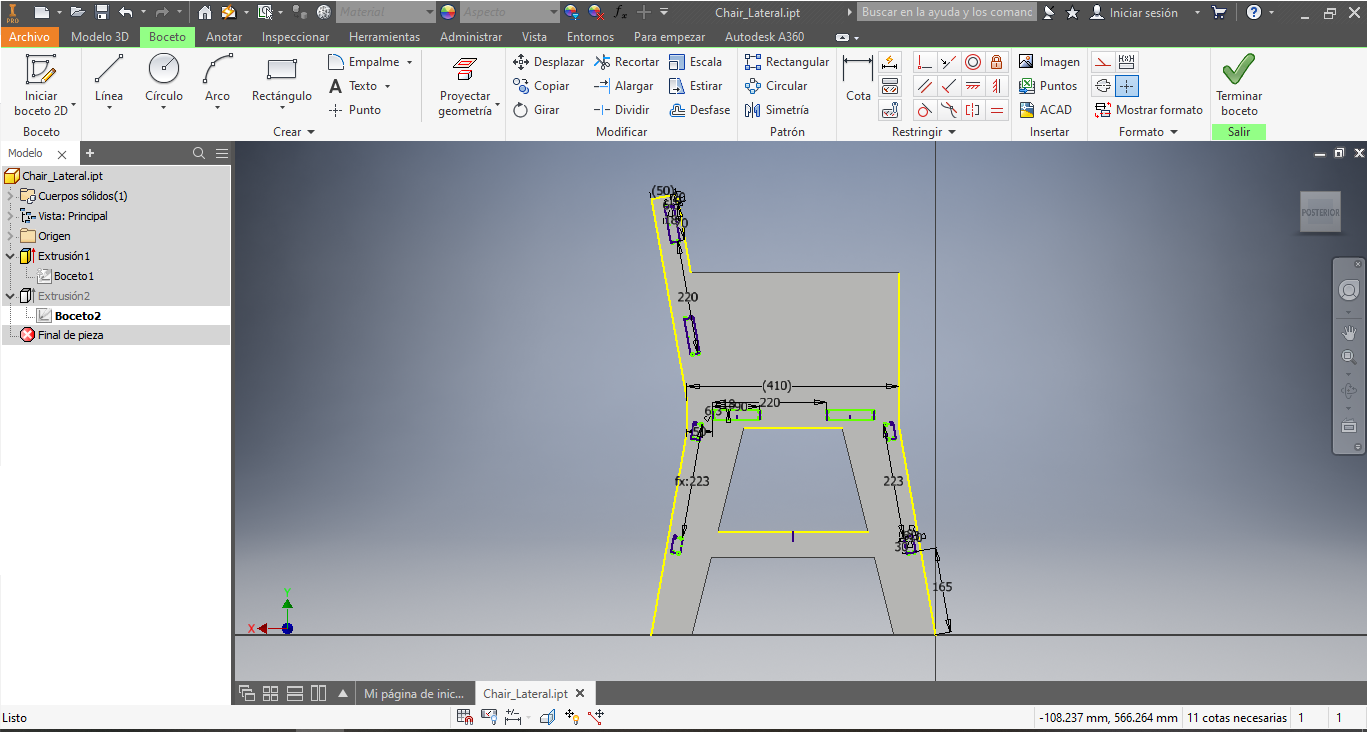
Task: Click the clear appearance swatch icon
Action: [596, 13]
